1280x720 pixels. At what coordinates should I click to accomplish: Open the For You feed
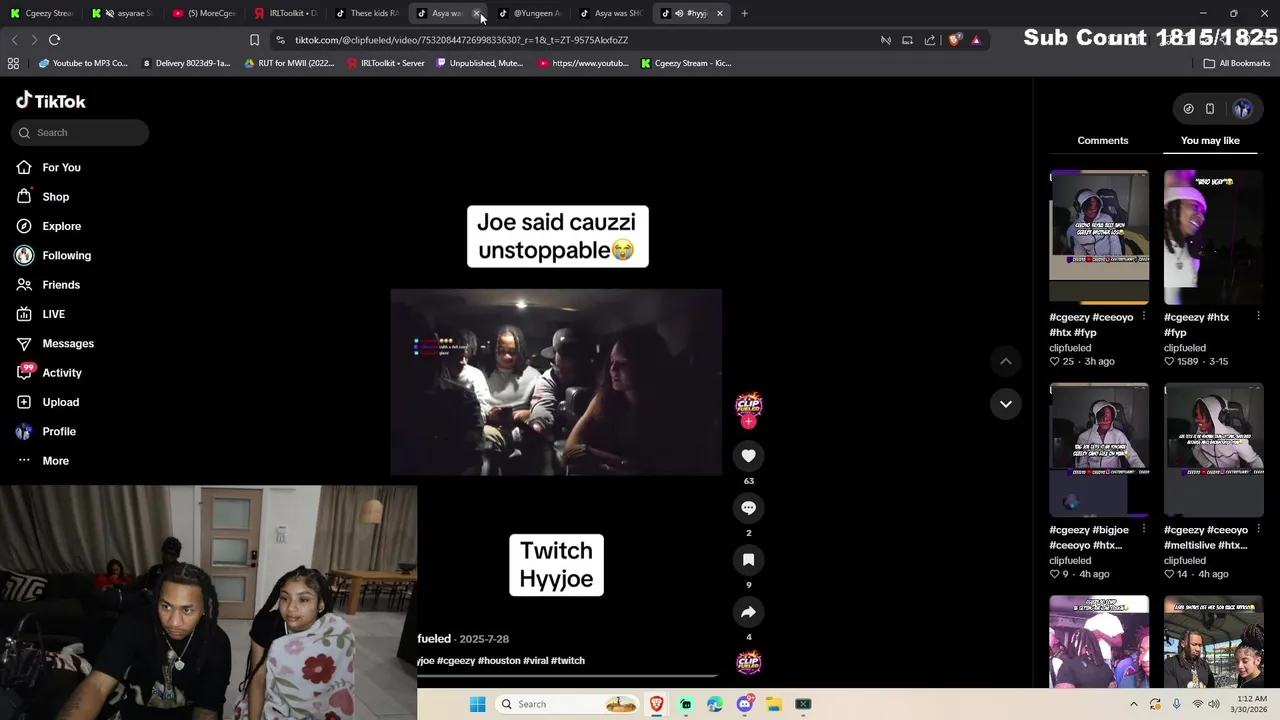[x=61, y=167]
